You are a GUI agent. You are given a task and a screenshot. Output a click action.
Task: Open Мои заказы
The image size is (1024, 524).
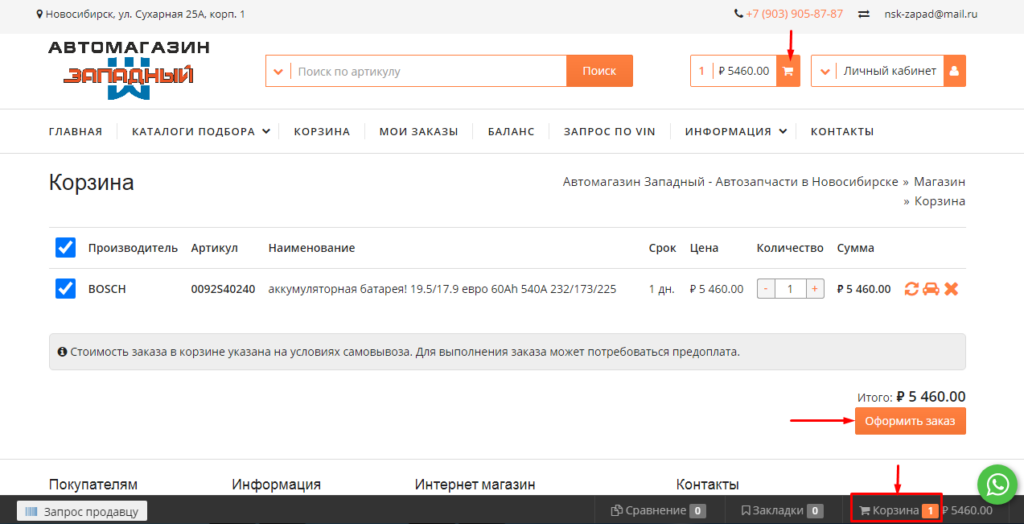(x=419, y=131)
